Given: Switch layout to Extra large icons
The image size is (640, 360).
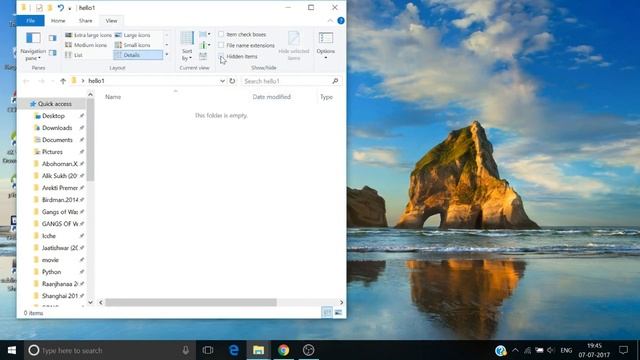Looking at the screenshot, I should point(88,35).
